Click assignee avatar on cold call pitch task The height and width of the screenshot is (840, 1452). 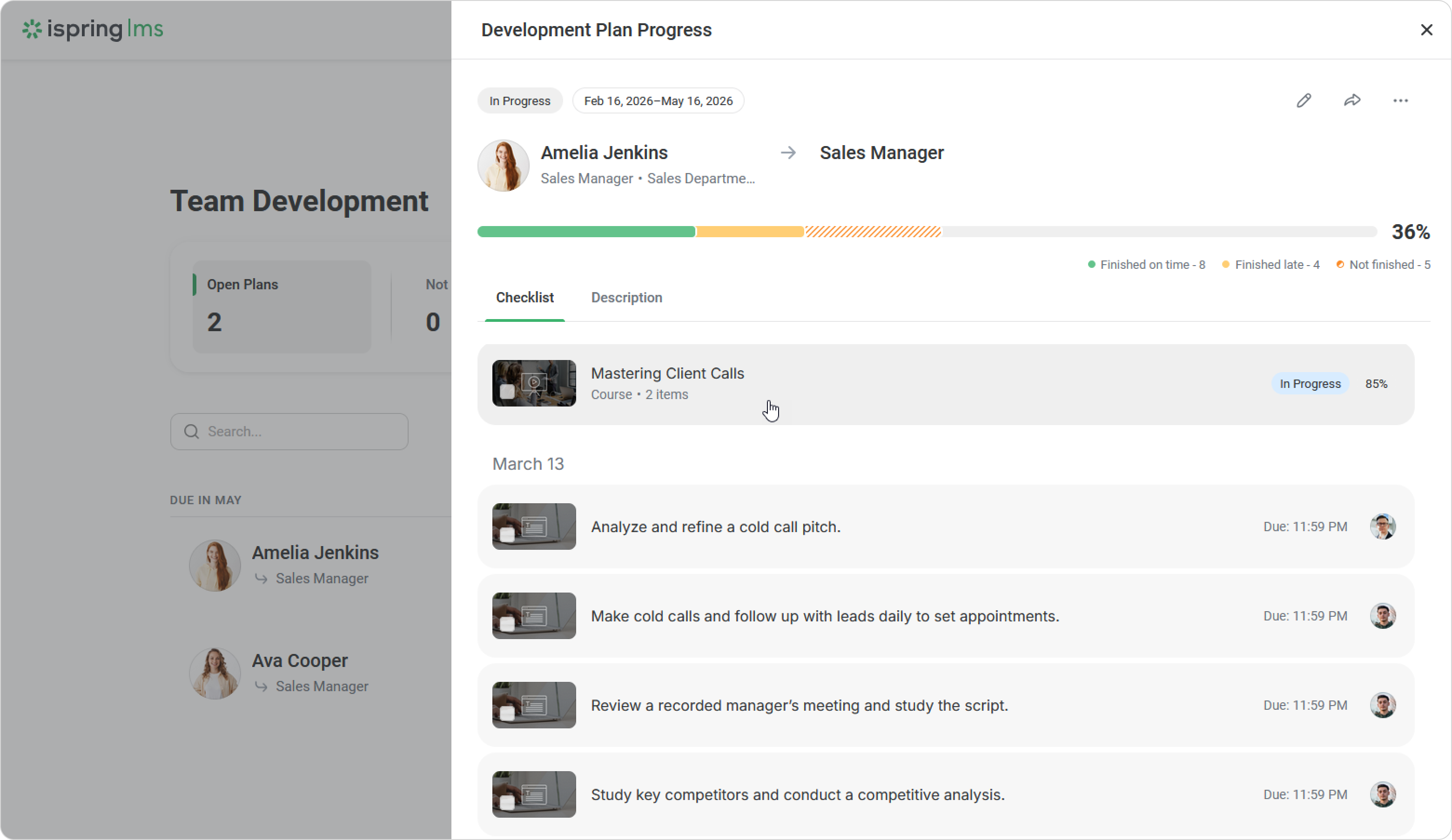(x=1382, y=526)
